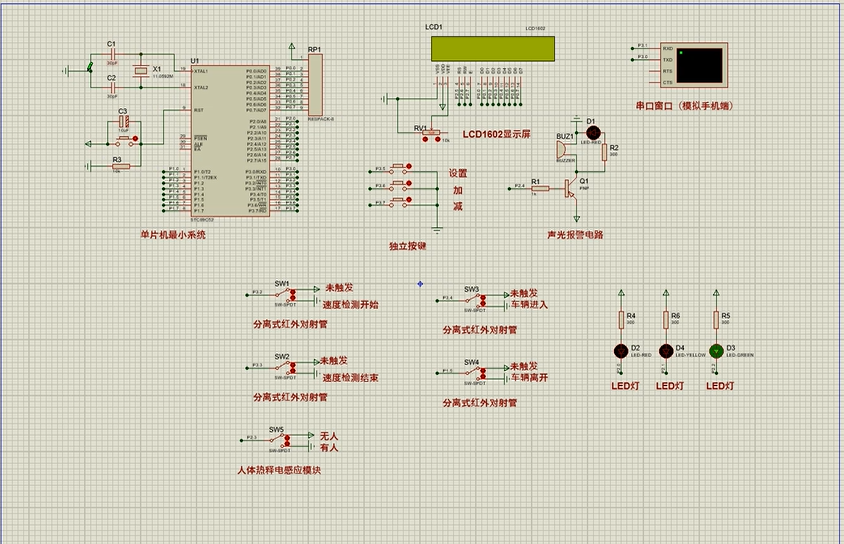Click the D4 yellow LED

point(667,350)
